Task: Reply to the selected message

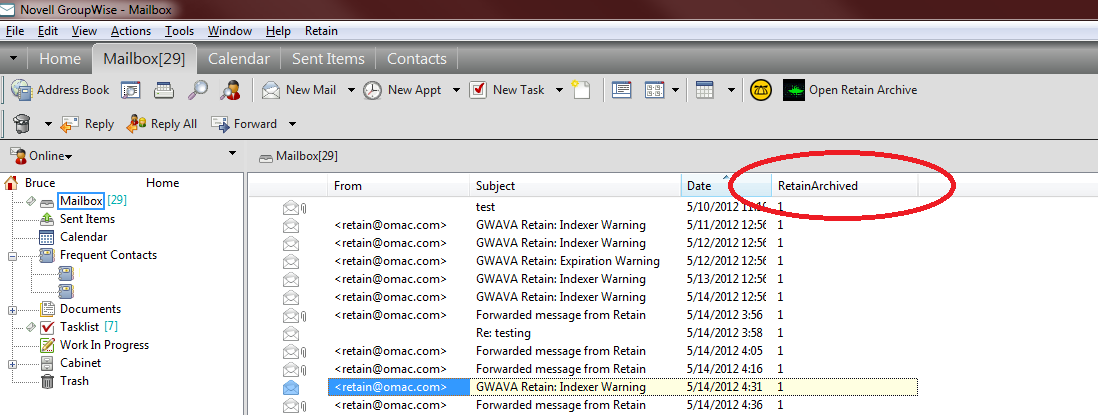Action: tap(88, 124)
